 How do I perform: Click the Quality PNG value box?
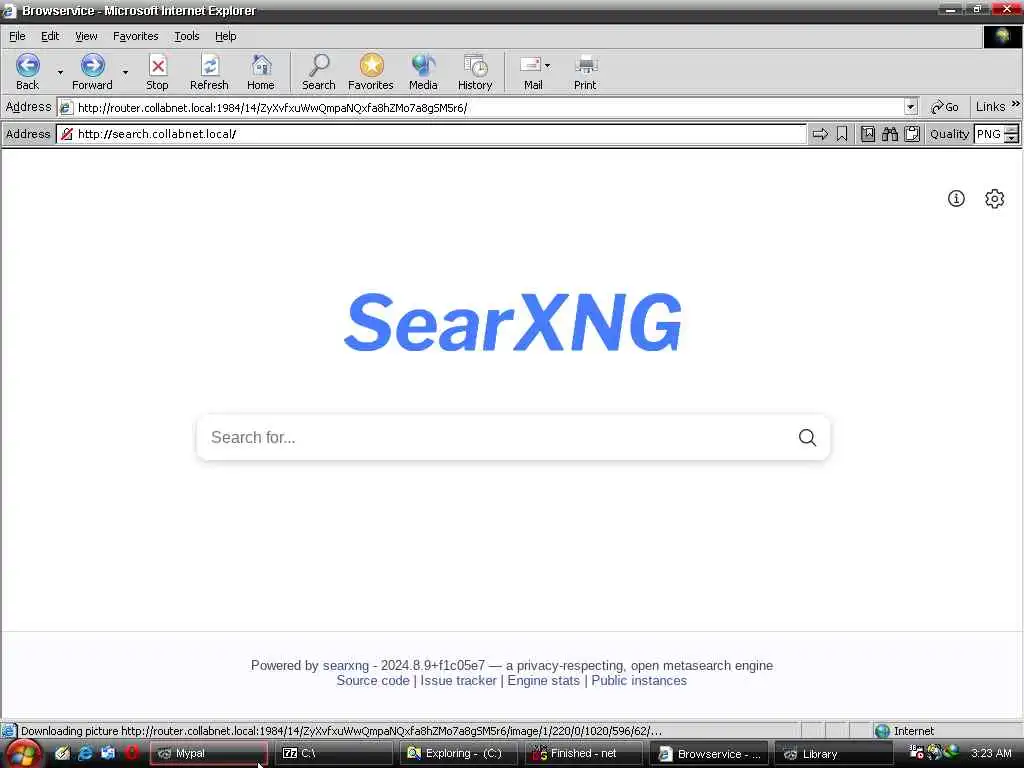click(x=989, y=134)
